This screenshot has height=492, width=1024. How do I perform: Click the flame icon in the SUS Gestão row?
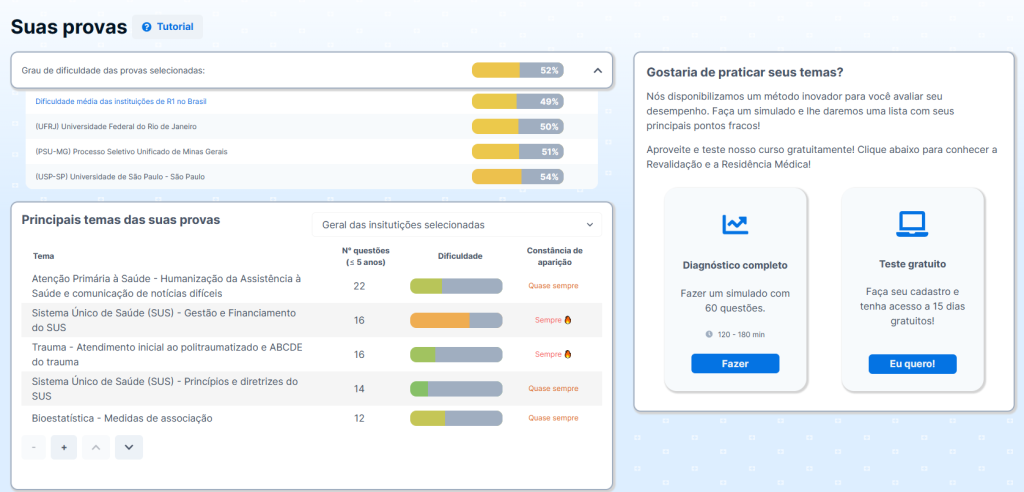(568, 320)
